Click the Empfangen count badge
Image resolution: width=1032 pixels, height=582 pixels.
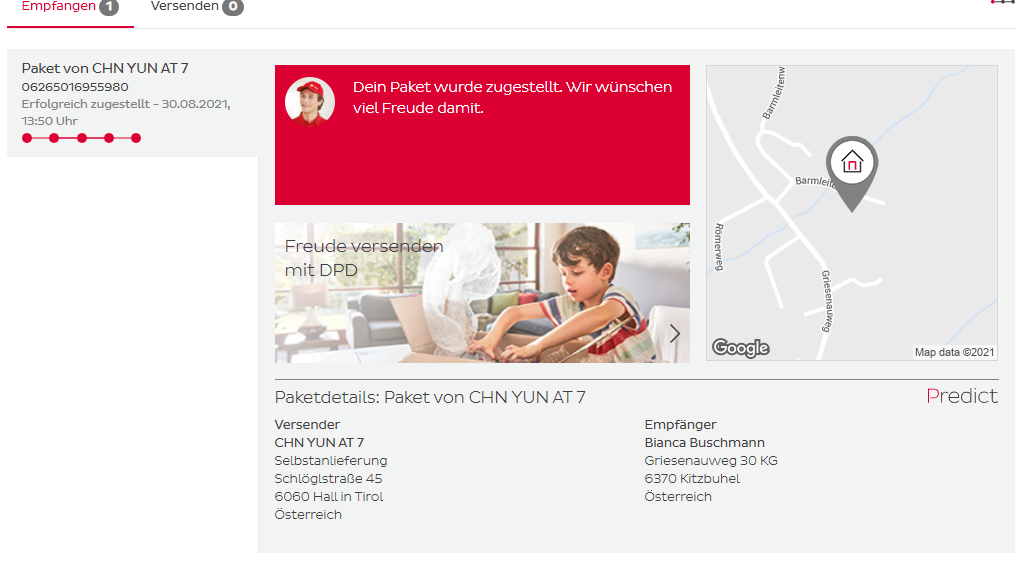tap(109, 7)
